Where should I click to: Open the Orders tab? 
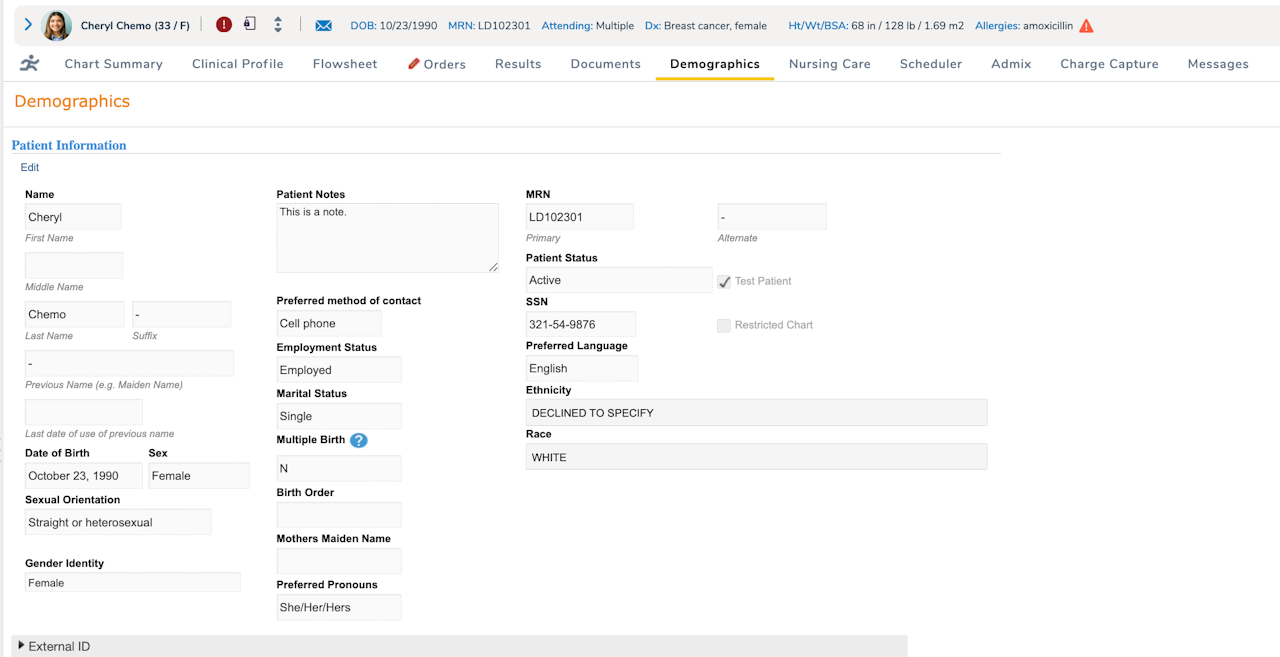437,64
